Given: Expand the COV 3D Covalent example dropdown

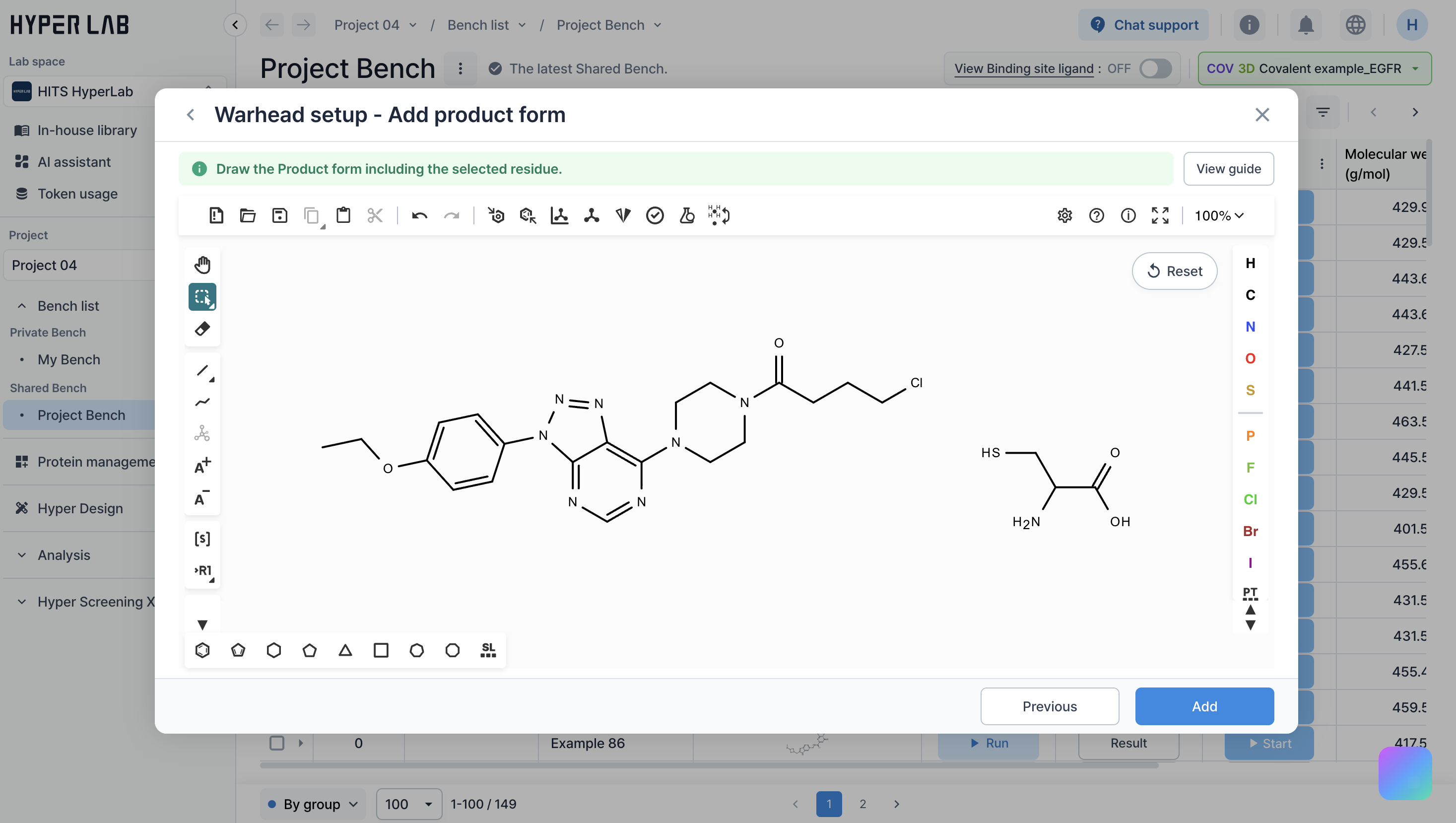Looking at the screenshot, I should tap(1415, 69).
